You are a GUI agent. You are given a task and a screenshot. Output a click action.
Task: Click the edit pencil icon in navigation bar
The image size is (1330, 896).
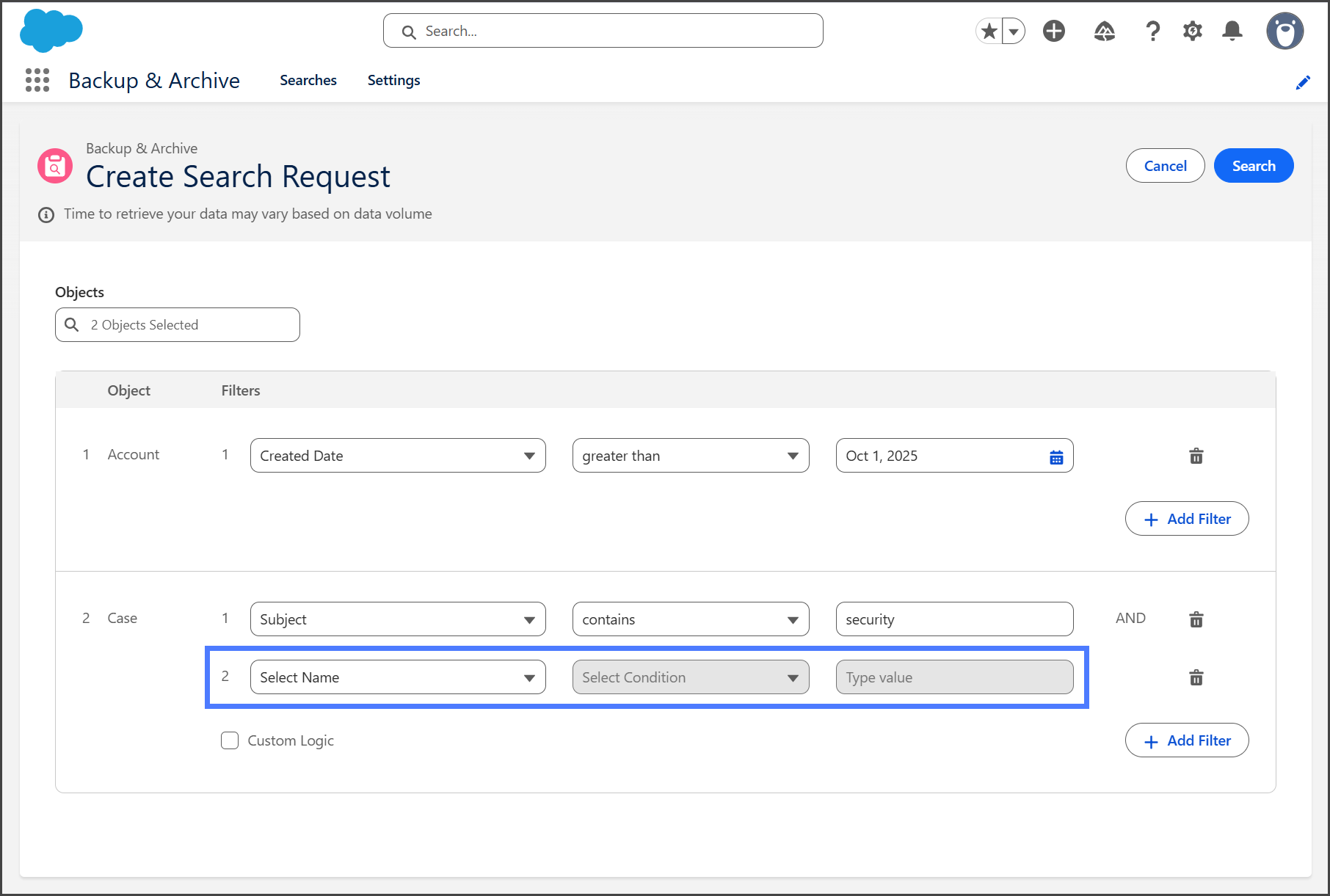coord(1303,82)
